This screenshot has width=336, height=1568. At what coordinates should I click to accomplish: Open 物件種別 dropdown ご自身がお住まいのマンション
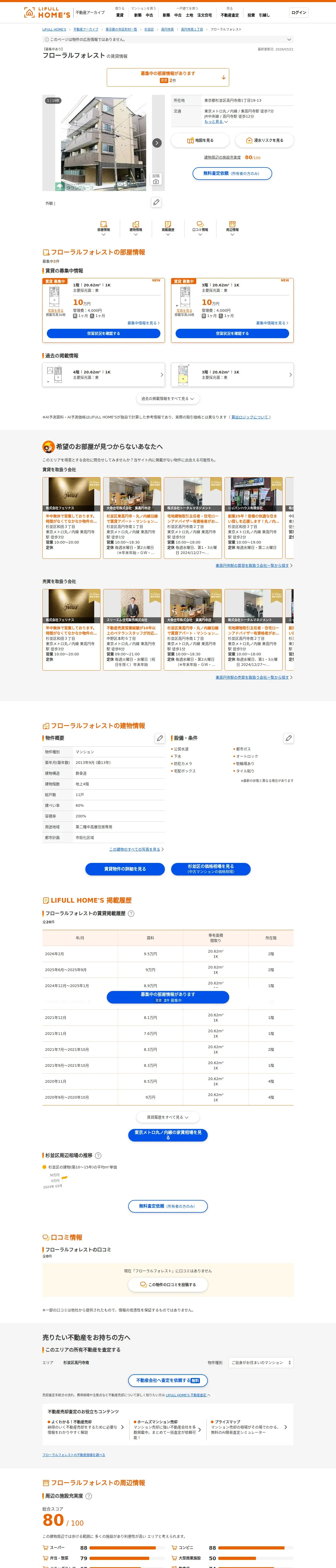coord(261,1363)
